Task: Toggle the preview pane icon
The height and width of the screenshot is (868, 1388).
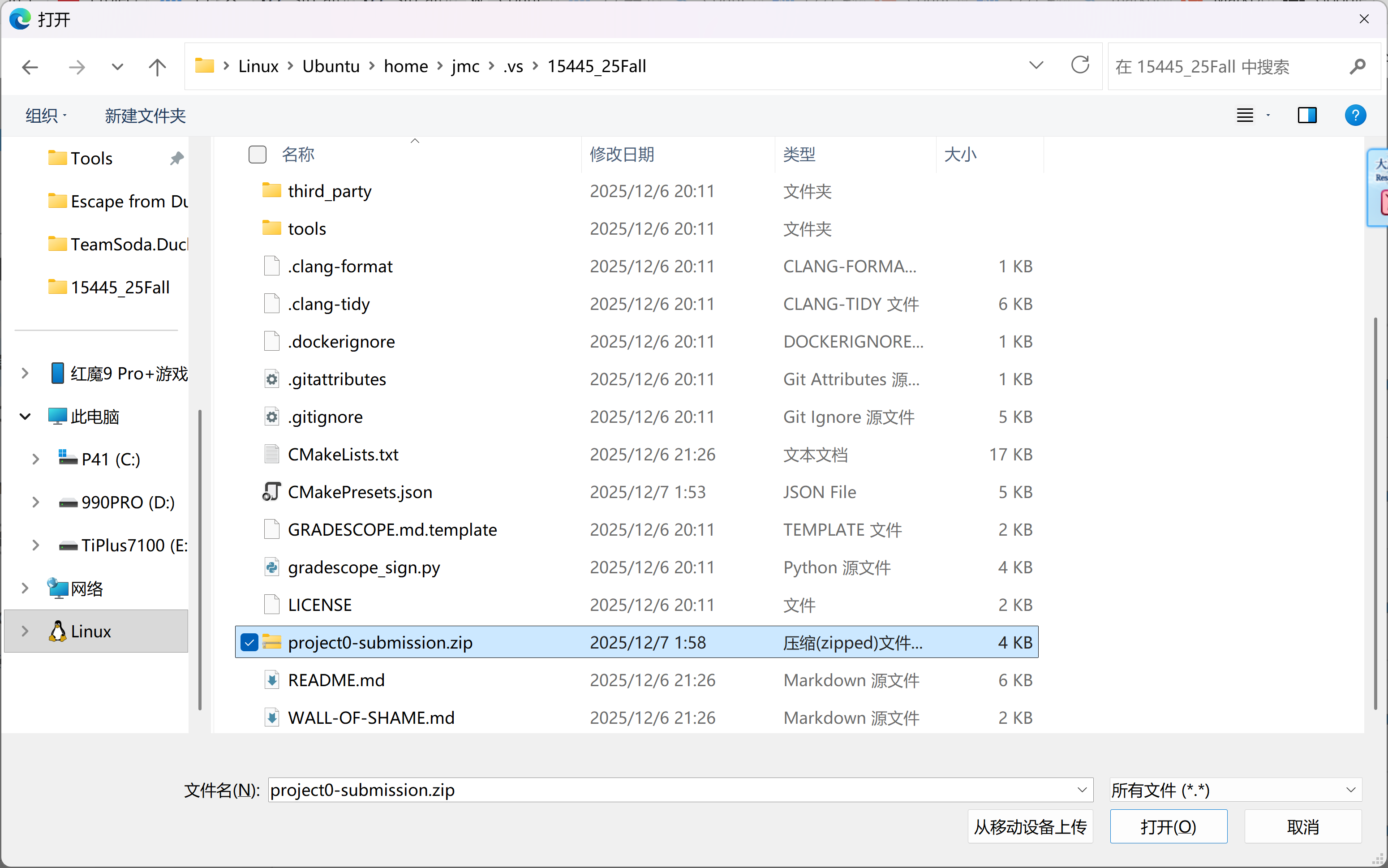Action: (x=1307, y=116)
